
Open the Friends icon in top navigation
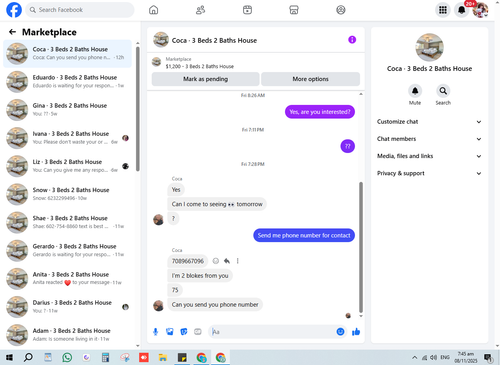[200, 10]
